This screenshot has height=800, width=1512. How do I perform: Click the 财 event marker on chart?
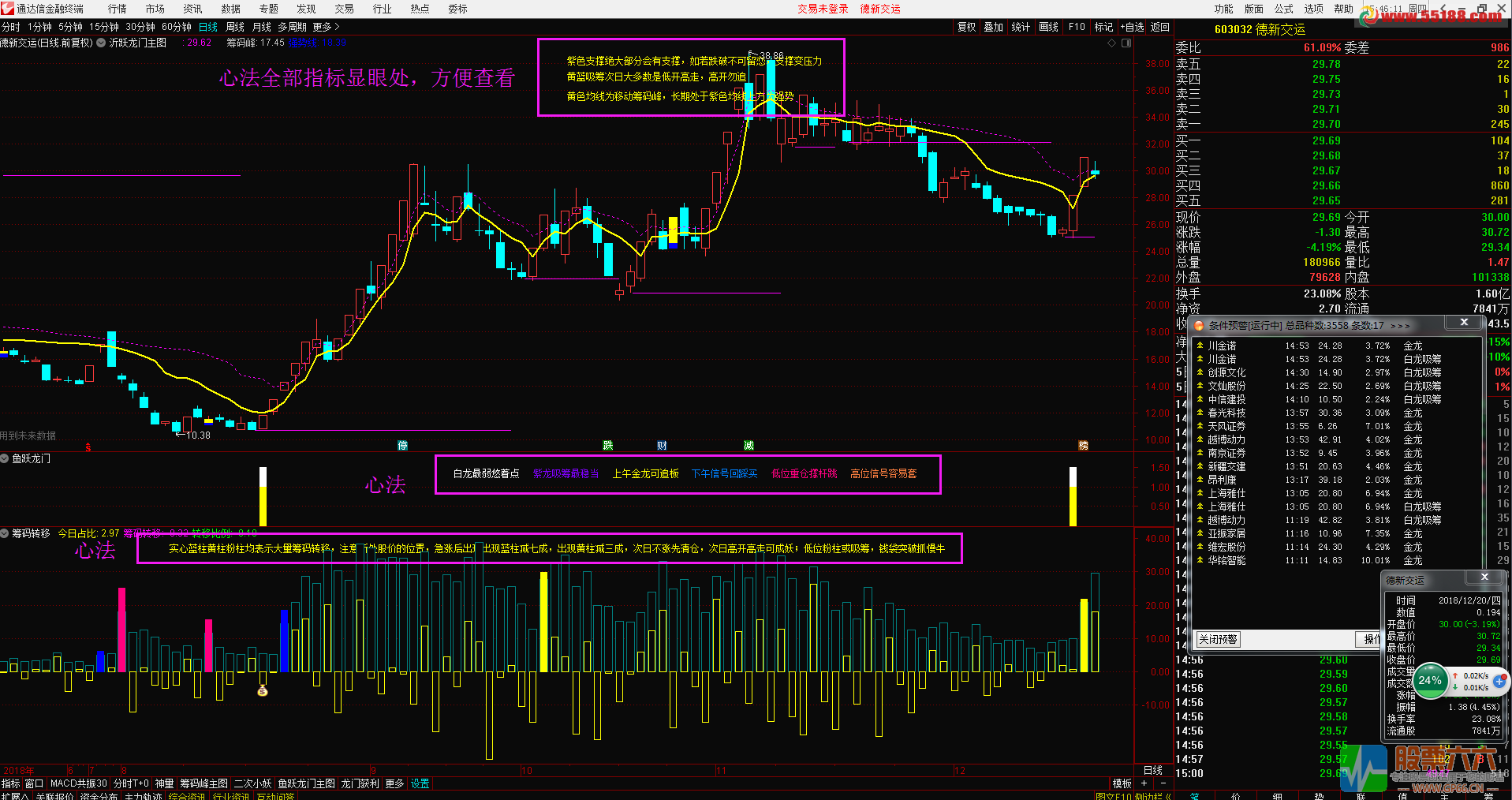[x=662, y=446]
